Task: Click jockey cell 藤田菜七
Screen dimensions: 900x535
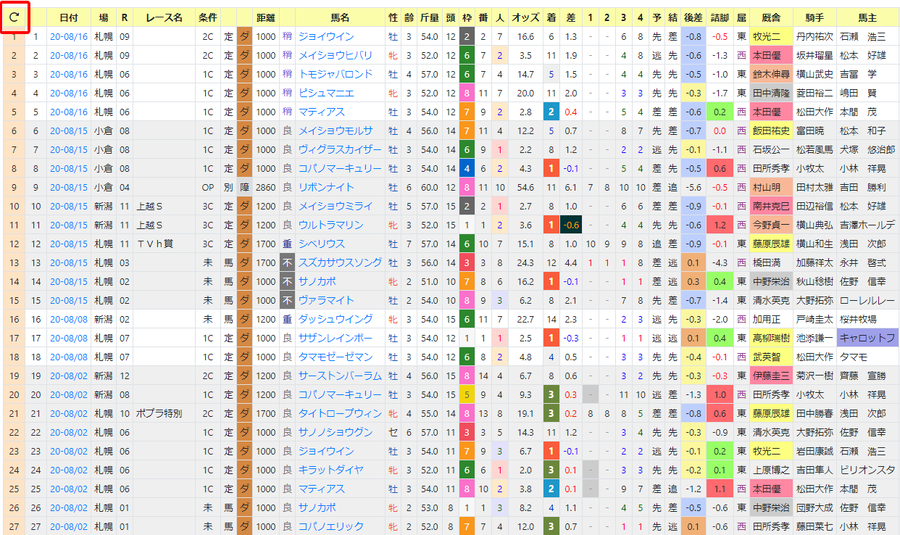Action: pos(814,526)
